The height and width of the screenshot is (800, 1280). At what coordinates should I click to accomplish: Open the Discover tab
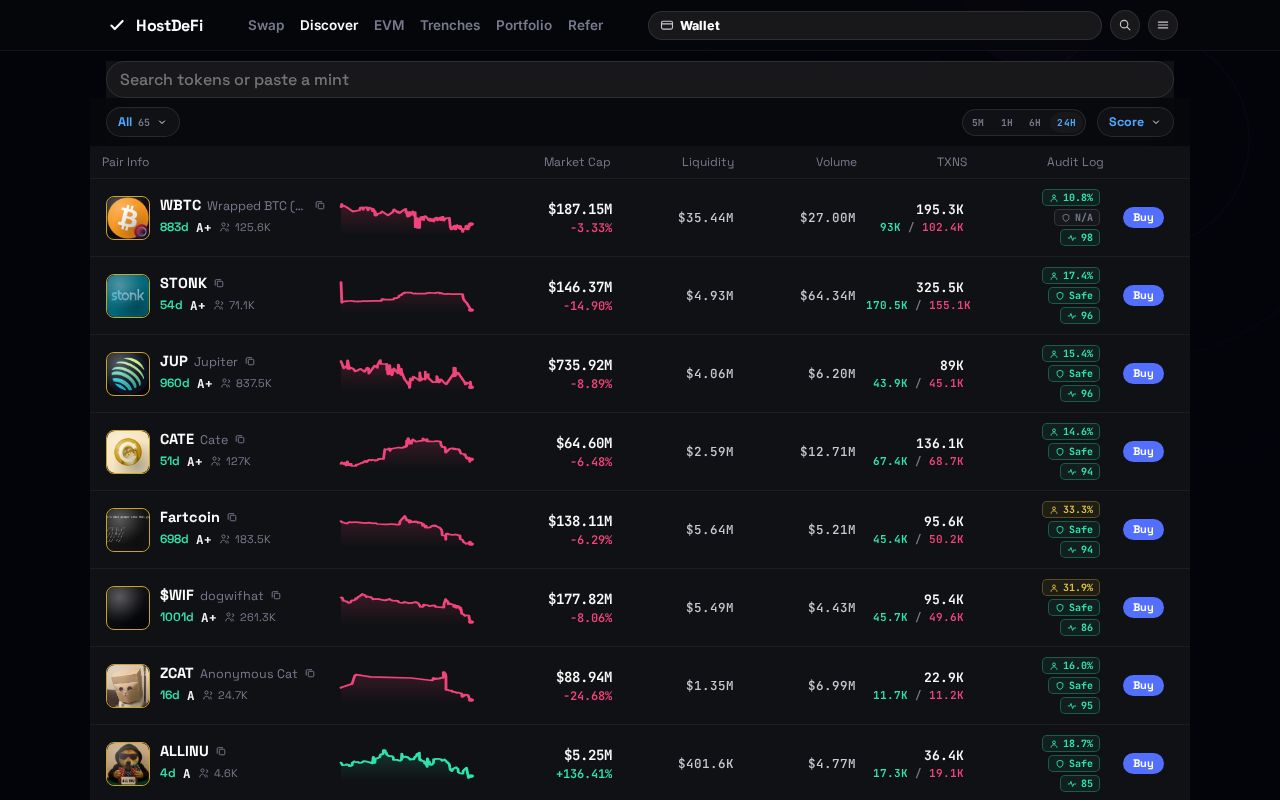click(x=329, y=25)
